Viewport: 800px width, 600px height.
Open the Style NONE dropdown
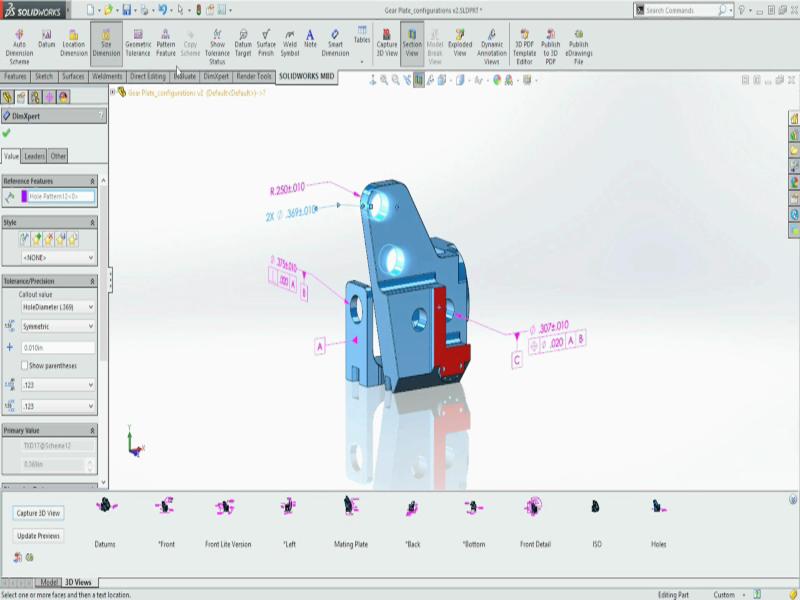pos(58,258)
